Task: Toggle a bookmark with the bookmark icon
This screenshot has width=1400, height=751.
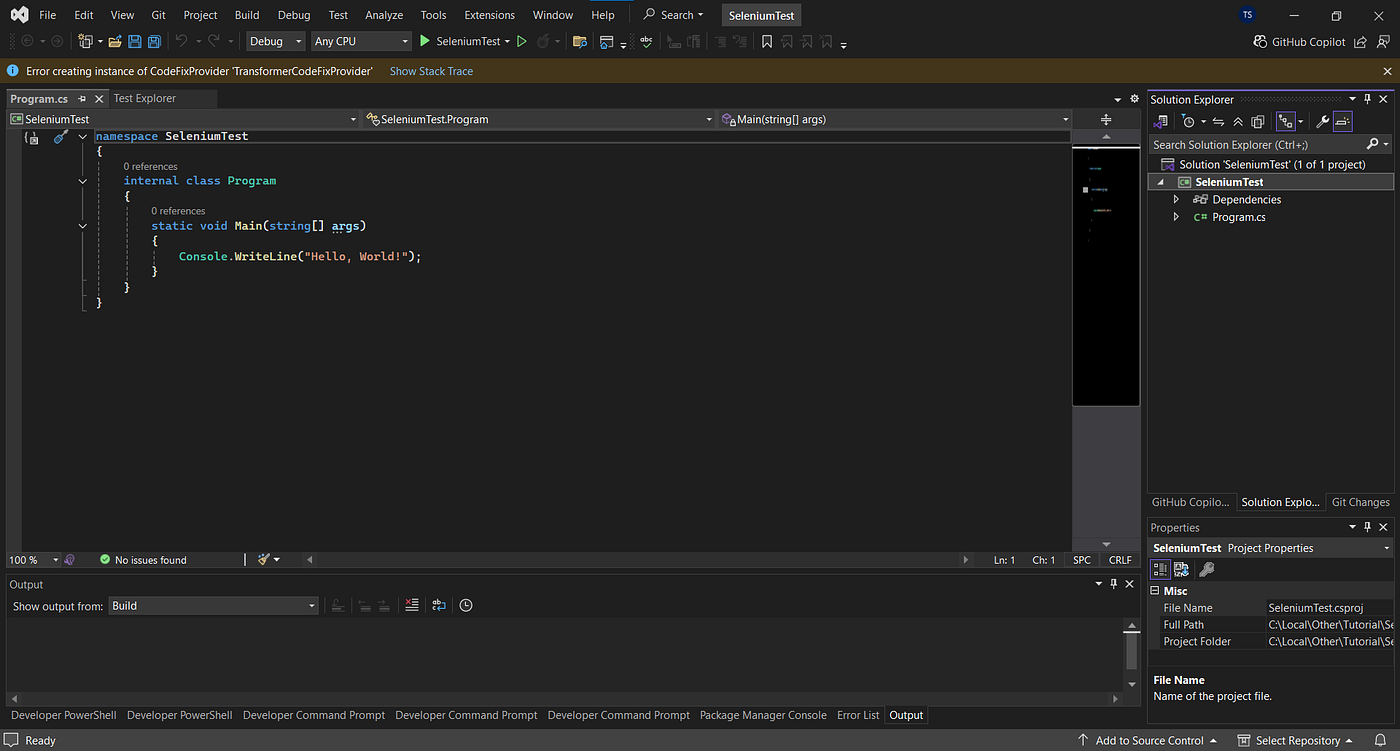Action: coord(767,41)
